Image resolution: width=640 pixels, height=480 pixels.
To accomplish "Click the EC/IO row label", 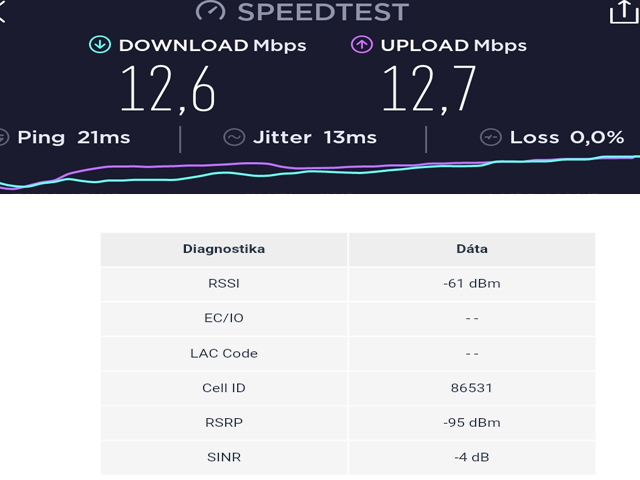I will (224, 318).
